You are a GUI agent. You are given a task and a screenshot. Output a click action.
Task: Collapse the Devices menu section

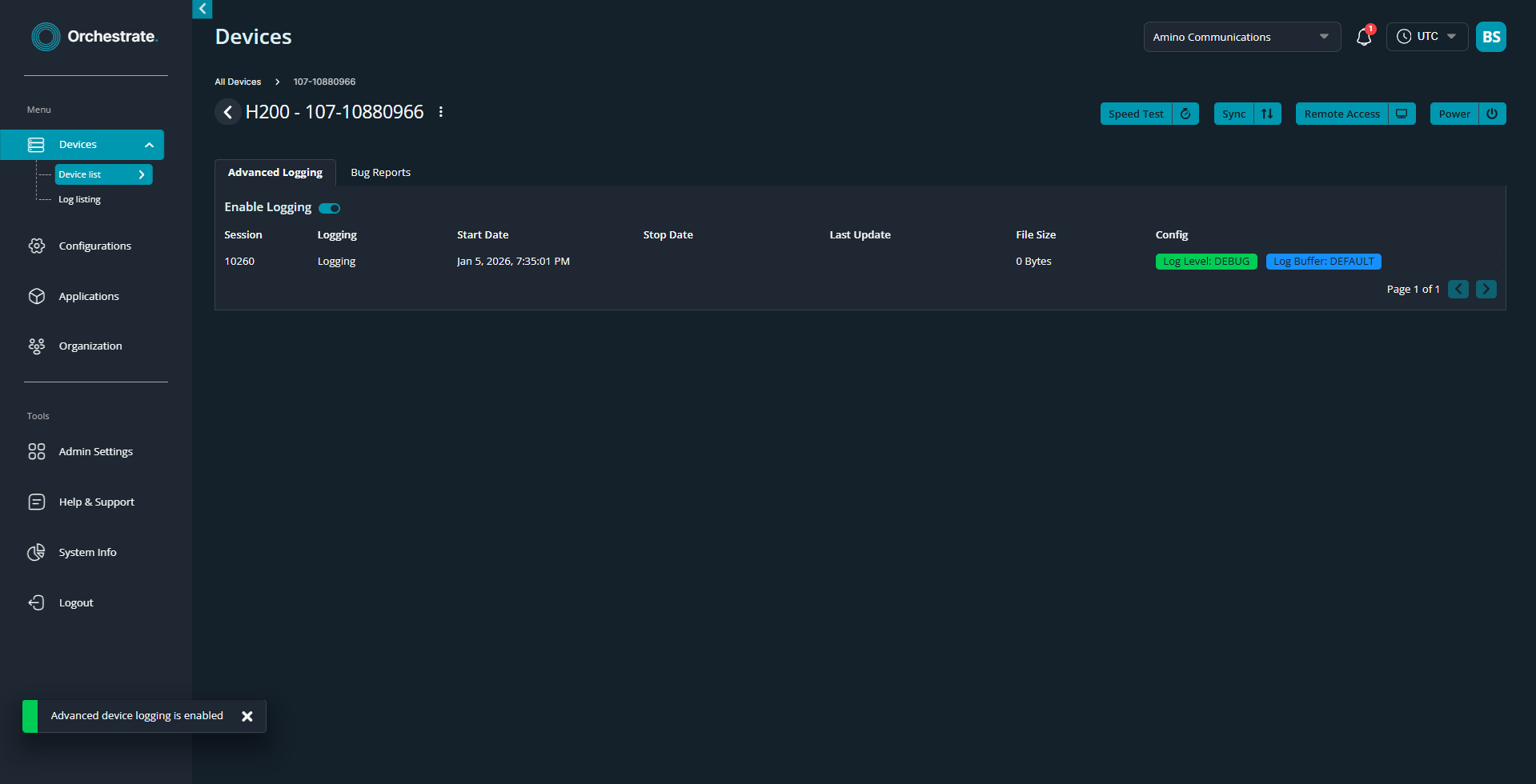pyautogui.click(x=149, y=145)
